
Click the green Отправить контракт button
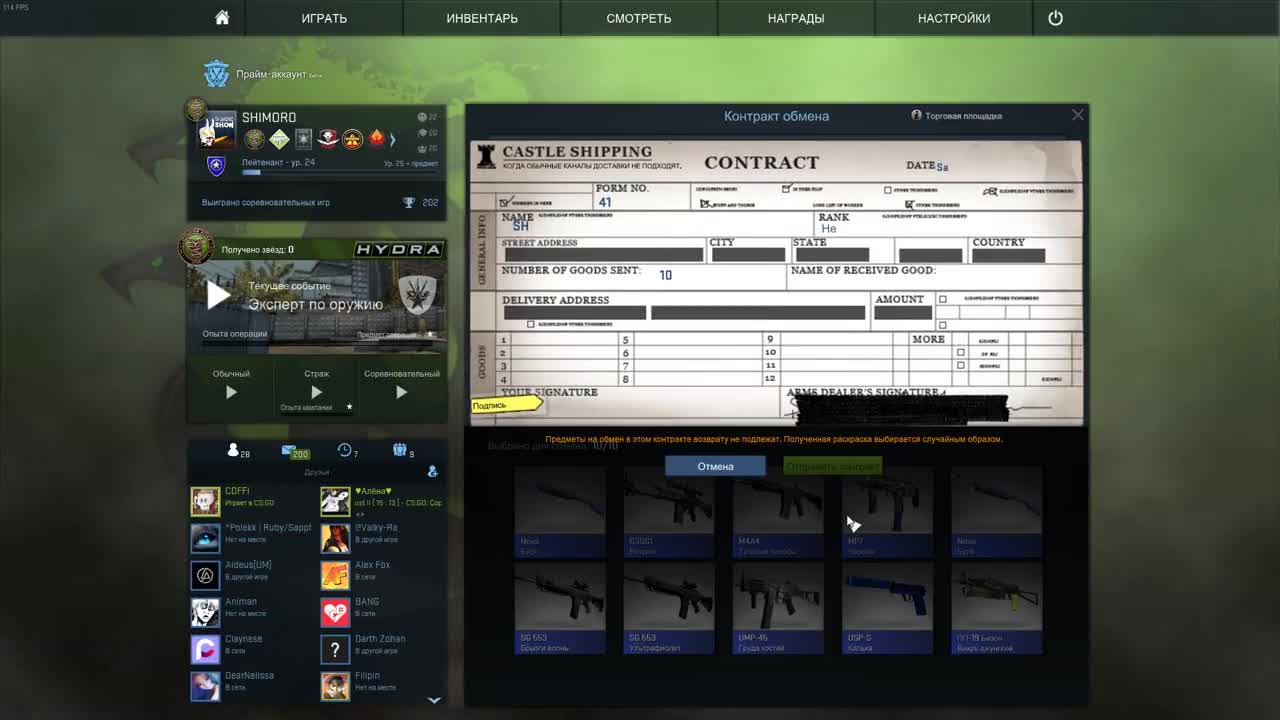click(x=832, y=466)
